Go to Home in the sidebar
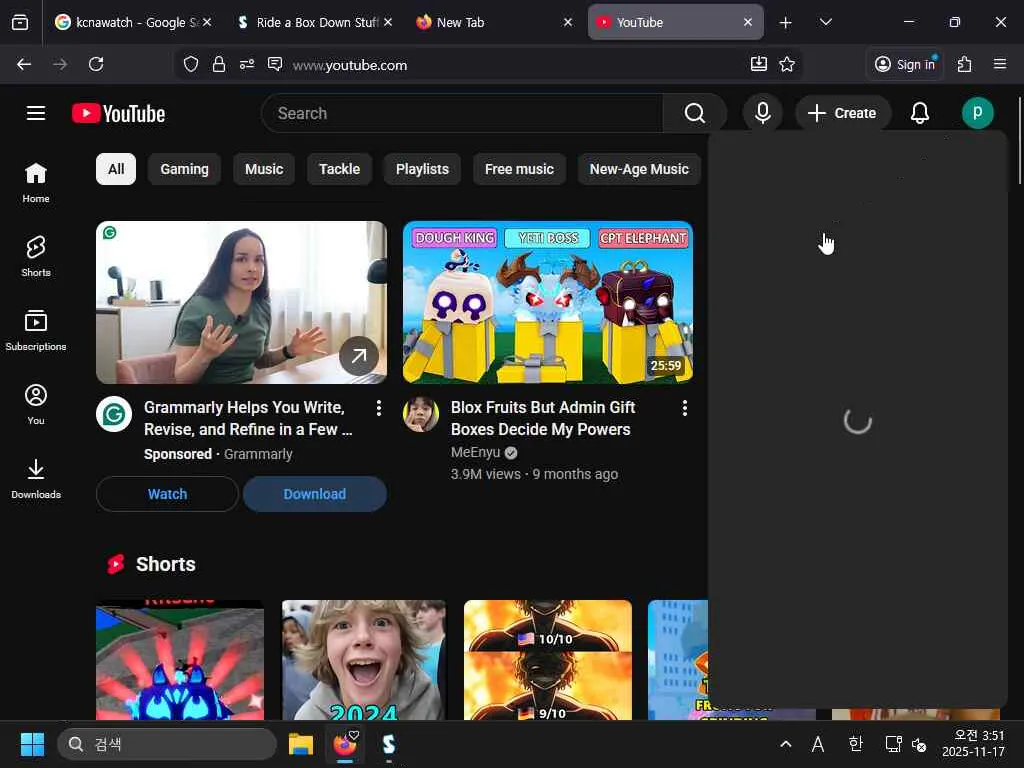The height and width of the screenshot is (768, 1024). [36, 183]
